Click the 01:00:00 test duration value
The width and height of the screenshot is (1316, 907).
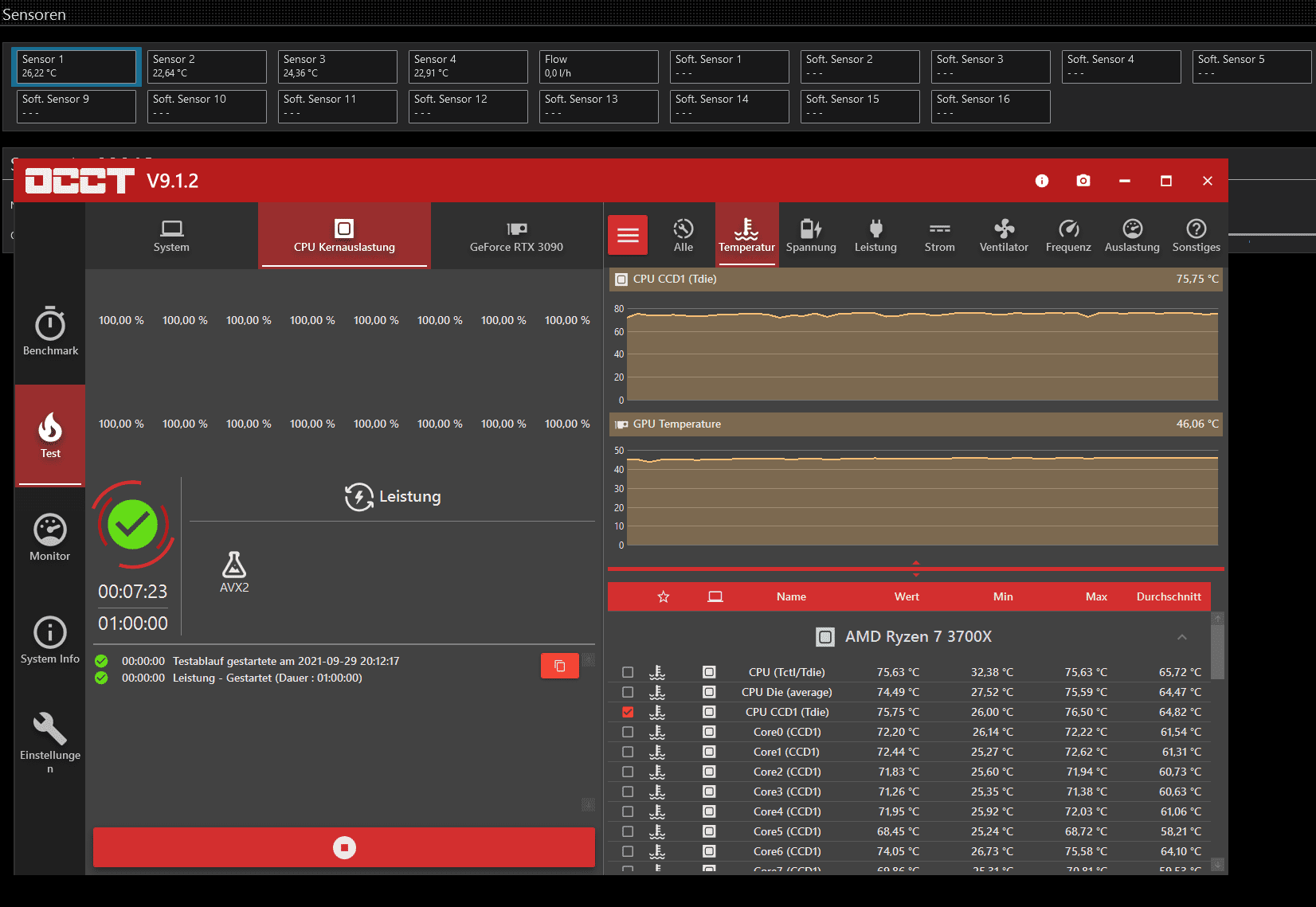133,624
